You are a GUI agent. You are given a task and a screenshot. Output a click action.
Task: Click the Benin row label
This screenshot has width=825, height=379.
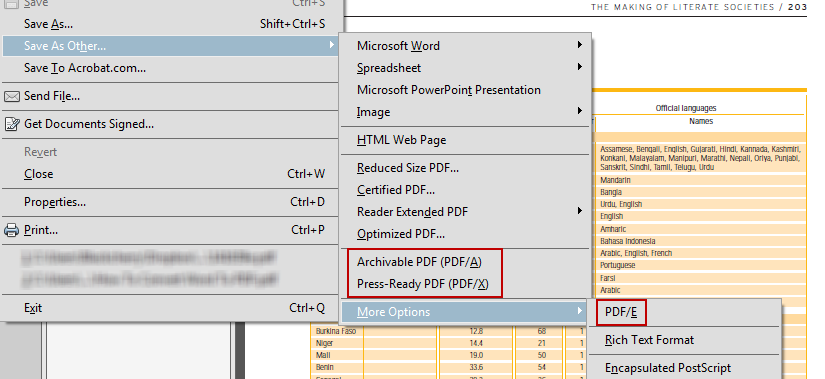tap(325, 367)
